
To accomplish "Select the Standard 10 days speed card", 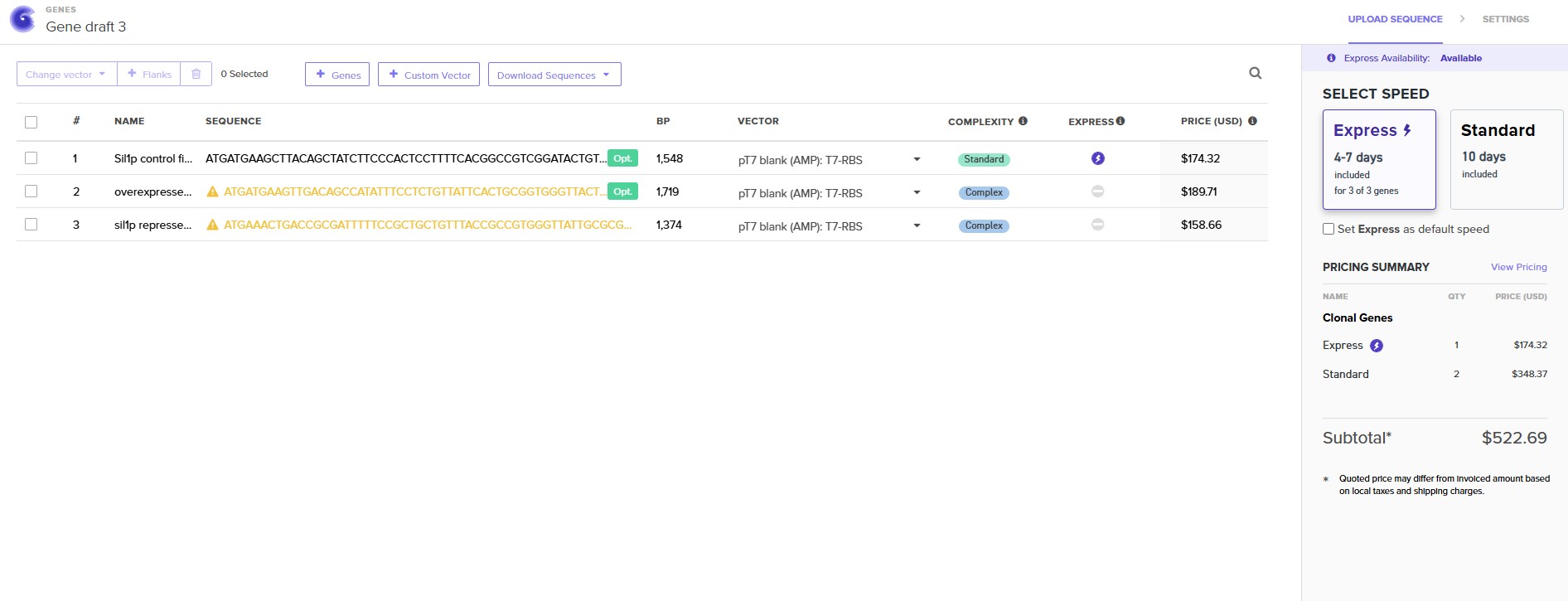I will click(x=1506, y=159).
